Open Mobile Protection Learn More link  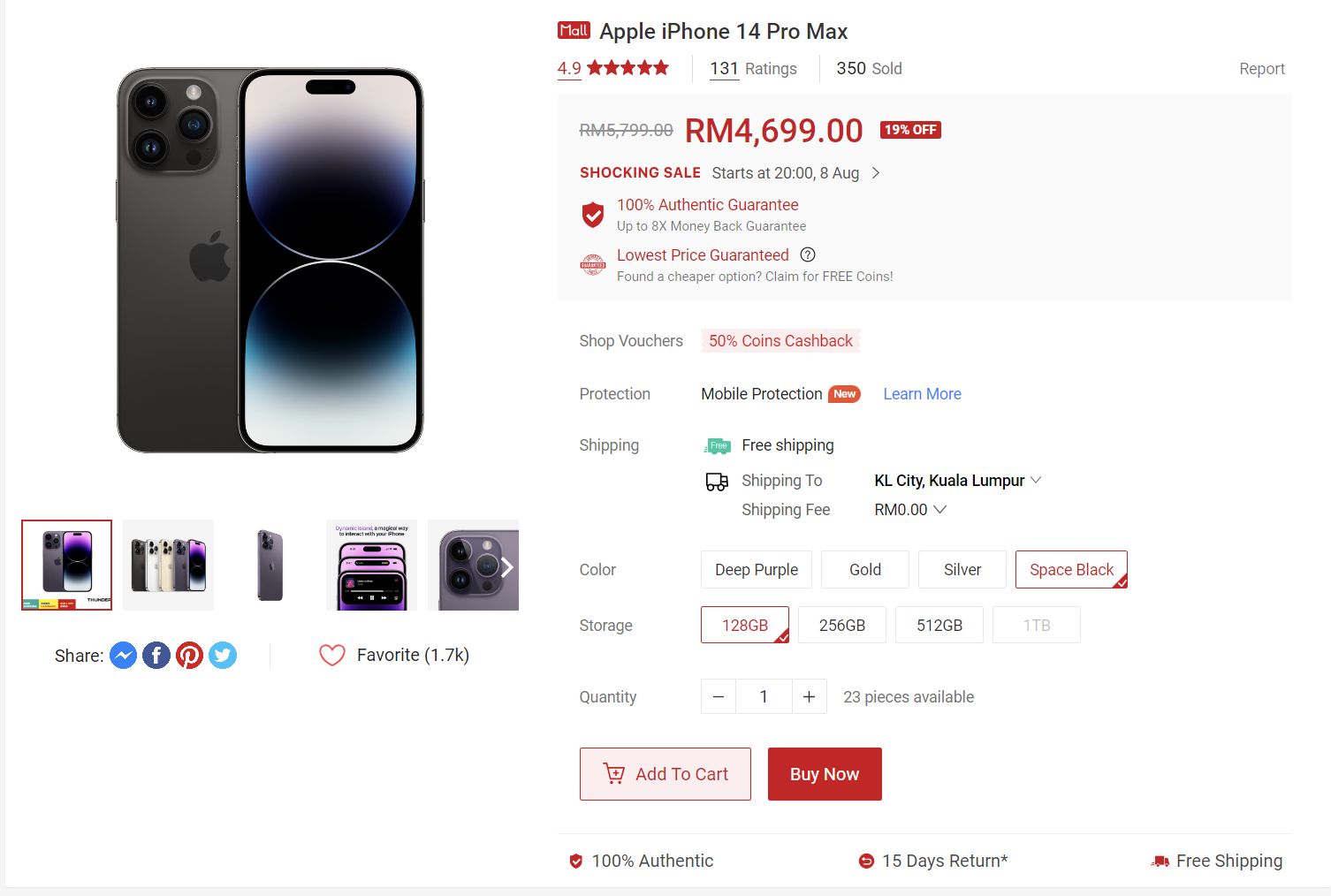click(921, 393)
